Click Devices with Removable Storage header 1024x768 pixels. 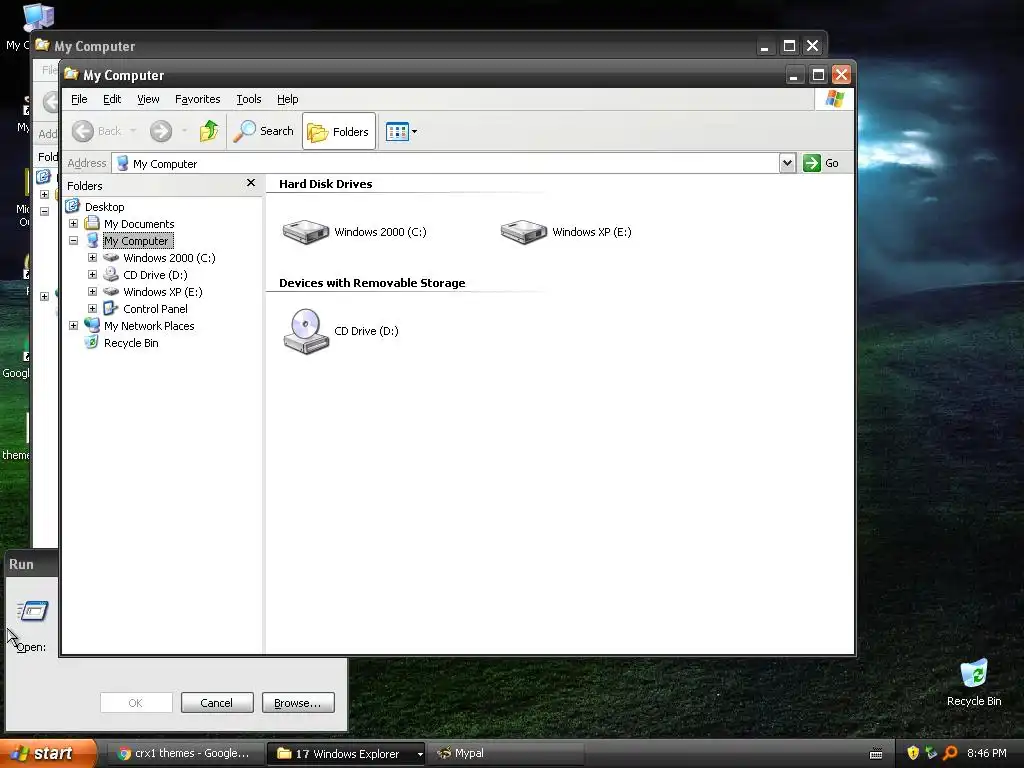tap(372, 283)
